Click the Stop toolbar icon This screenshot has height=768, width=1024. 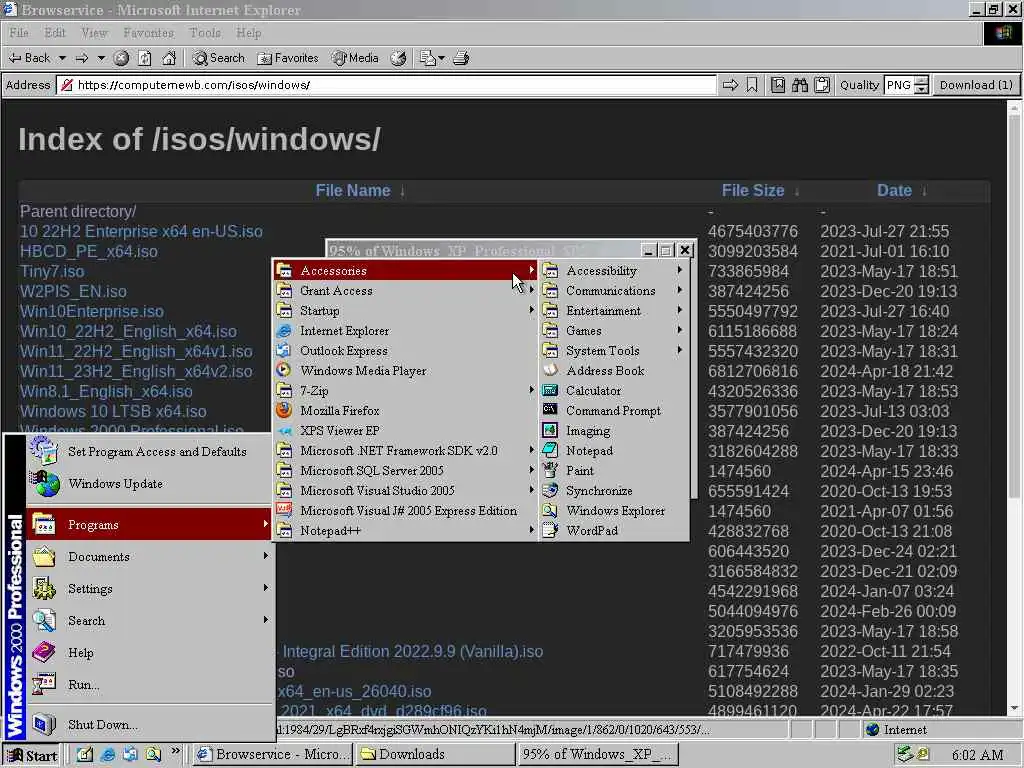point(121,58)
